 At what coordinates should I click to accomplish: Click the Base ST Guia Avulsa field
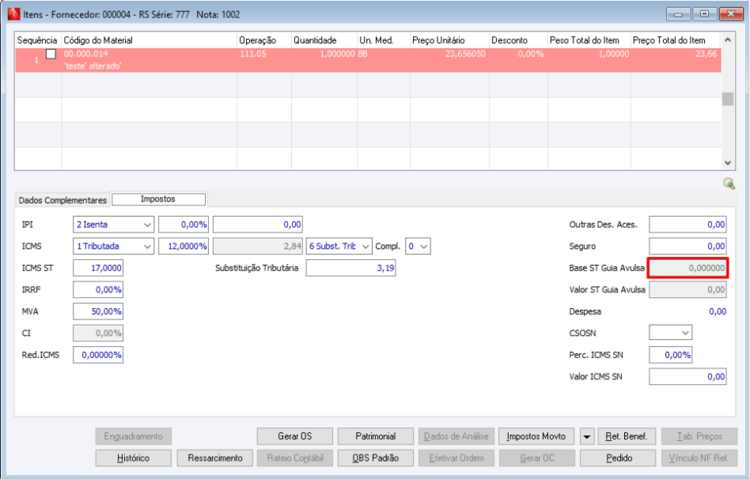(x=688, y=268)
